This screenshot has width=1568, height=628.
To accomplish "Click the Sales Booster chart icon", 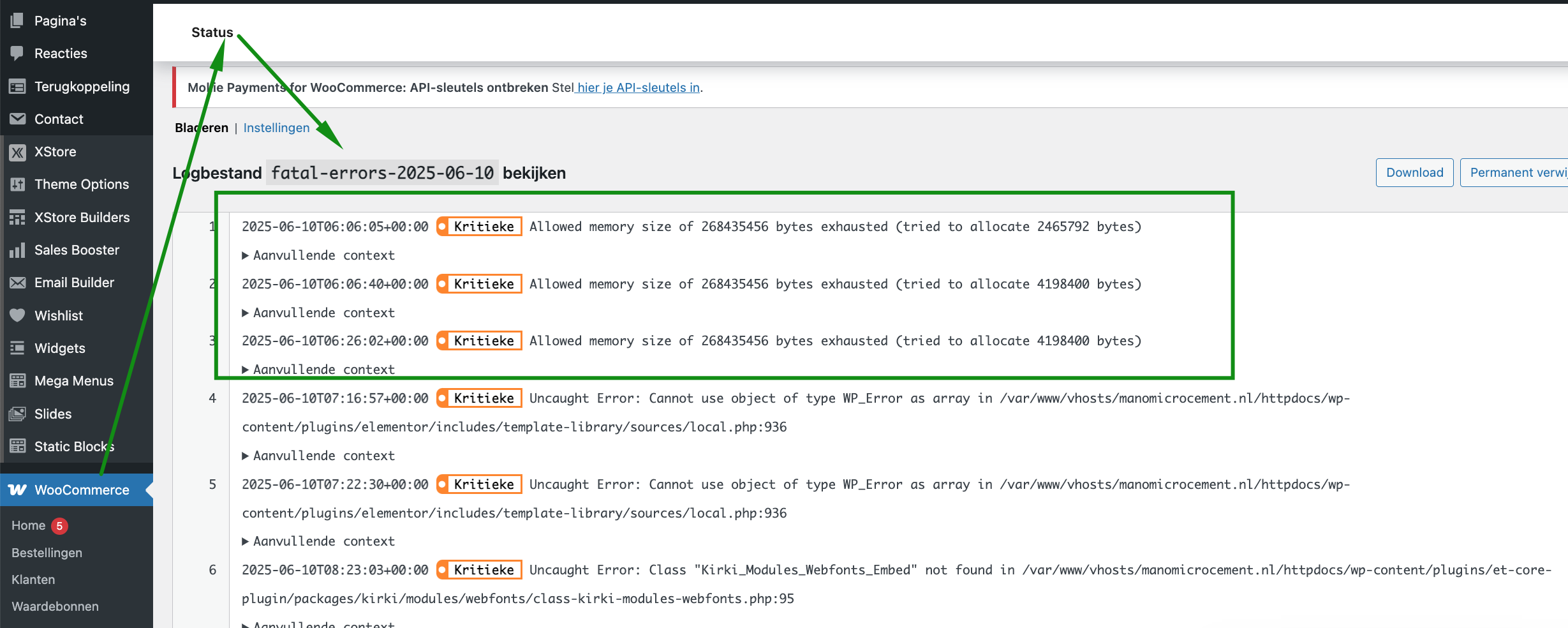I will [x=17, y=250].
